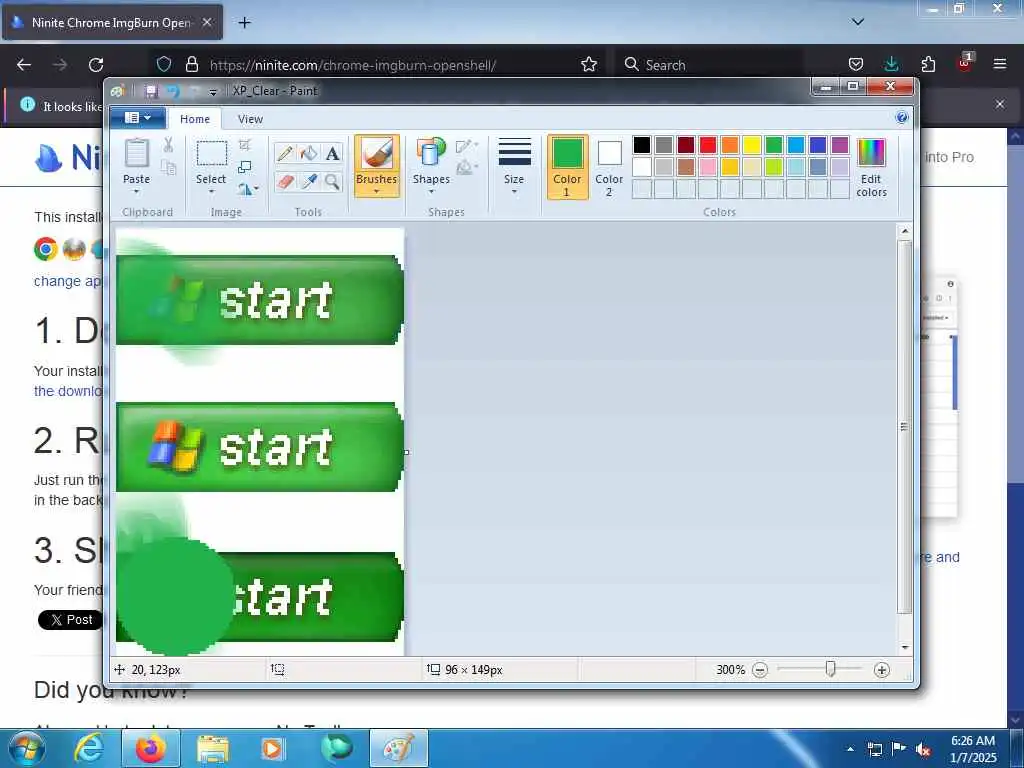Click the Redo arrow in Paint title bar
The width and height of the screenshot is (1024, 768).
194,91
